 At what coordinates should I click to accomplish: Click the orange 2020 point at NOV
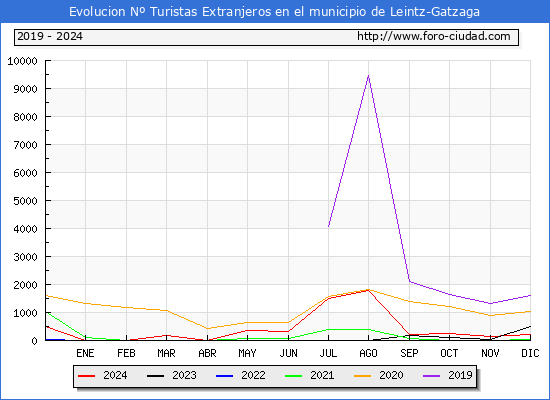[x=490, y=315]
